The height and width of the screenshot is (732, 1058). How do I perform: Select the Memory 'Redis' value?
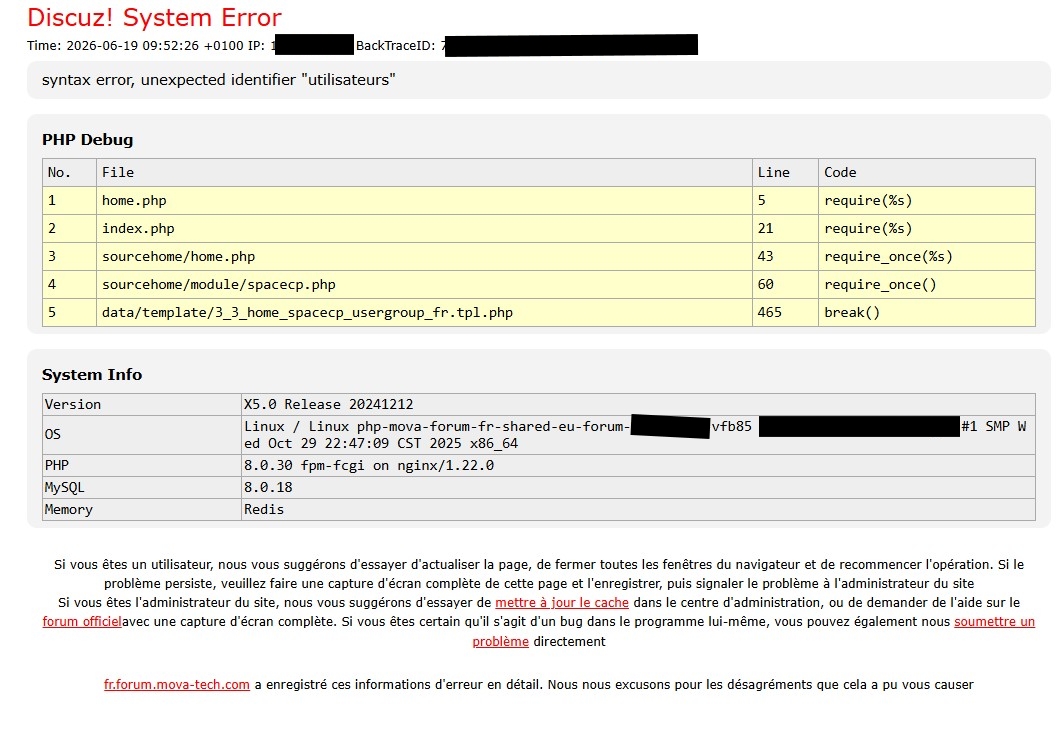coord(638,509)
